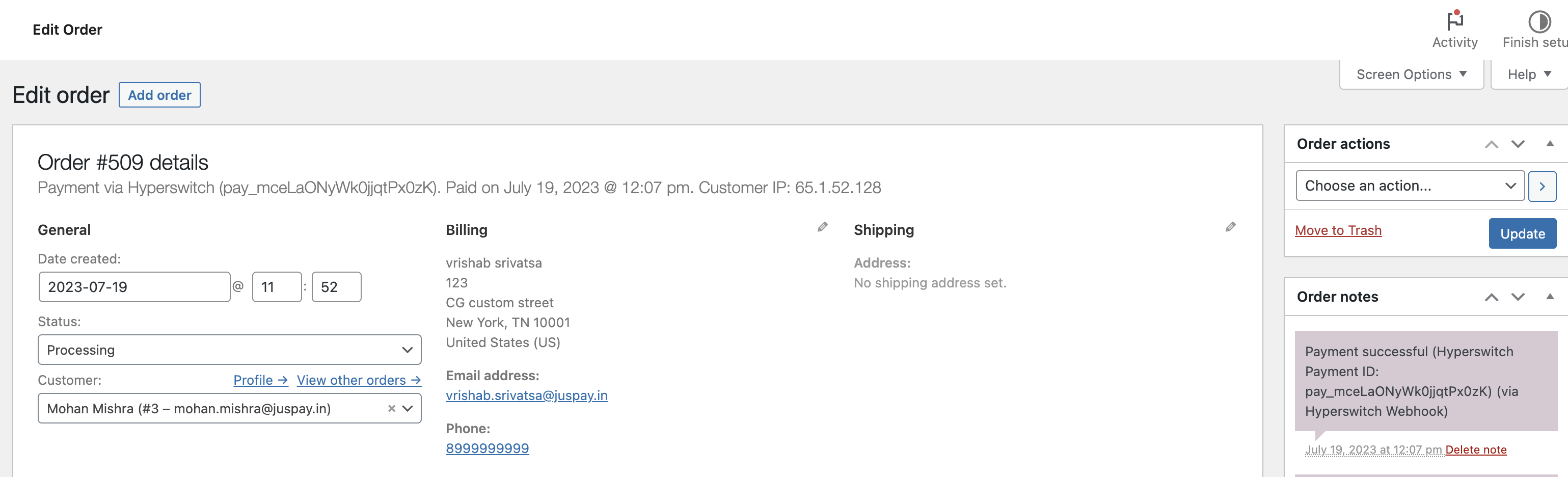The height and width of the screenshot is (477, 1568).
Task: Open the Activity flag icon
Action: pyautogui.click(x=1454, y=21)
